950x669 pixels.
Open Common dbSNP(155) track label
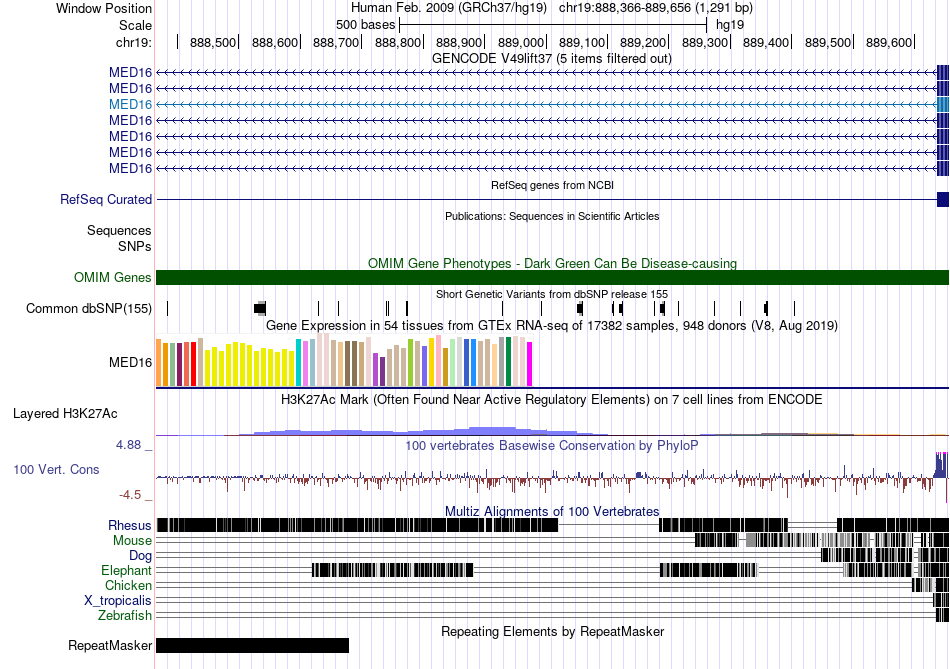pos(89,308)
